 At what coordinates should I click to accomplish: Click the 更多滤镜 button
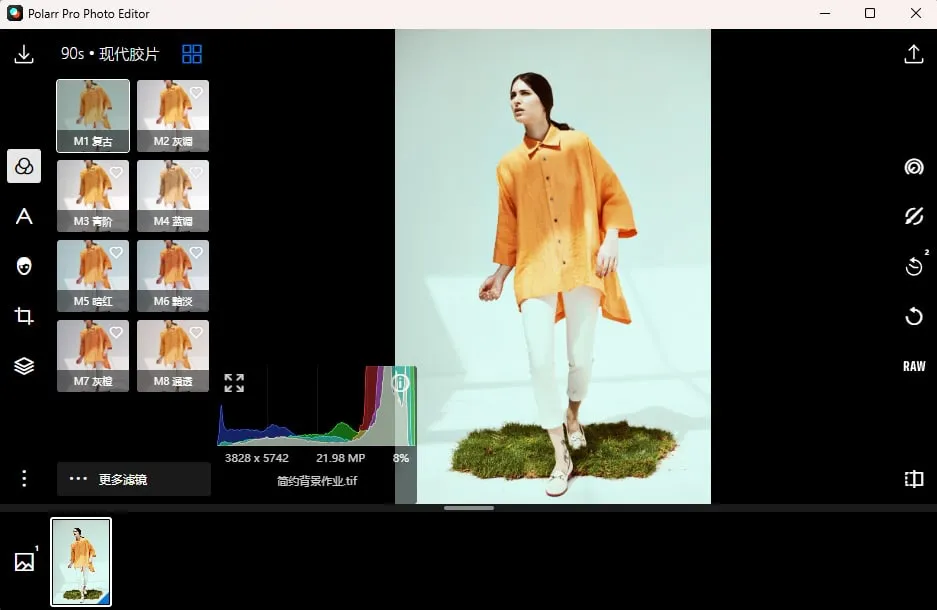coord(134,479)
